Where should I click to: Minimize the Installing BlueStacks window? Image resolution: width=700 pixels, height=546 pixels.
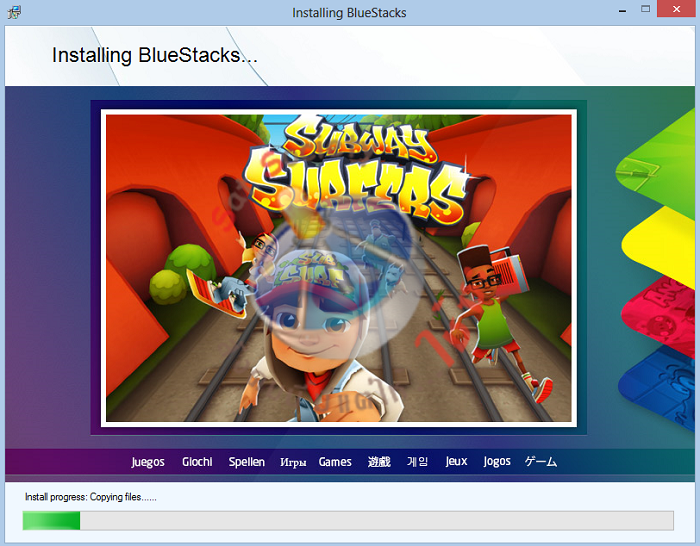622,10
